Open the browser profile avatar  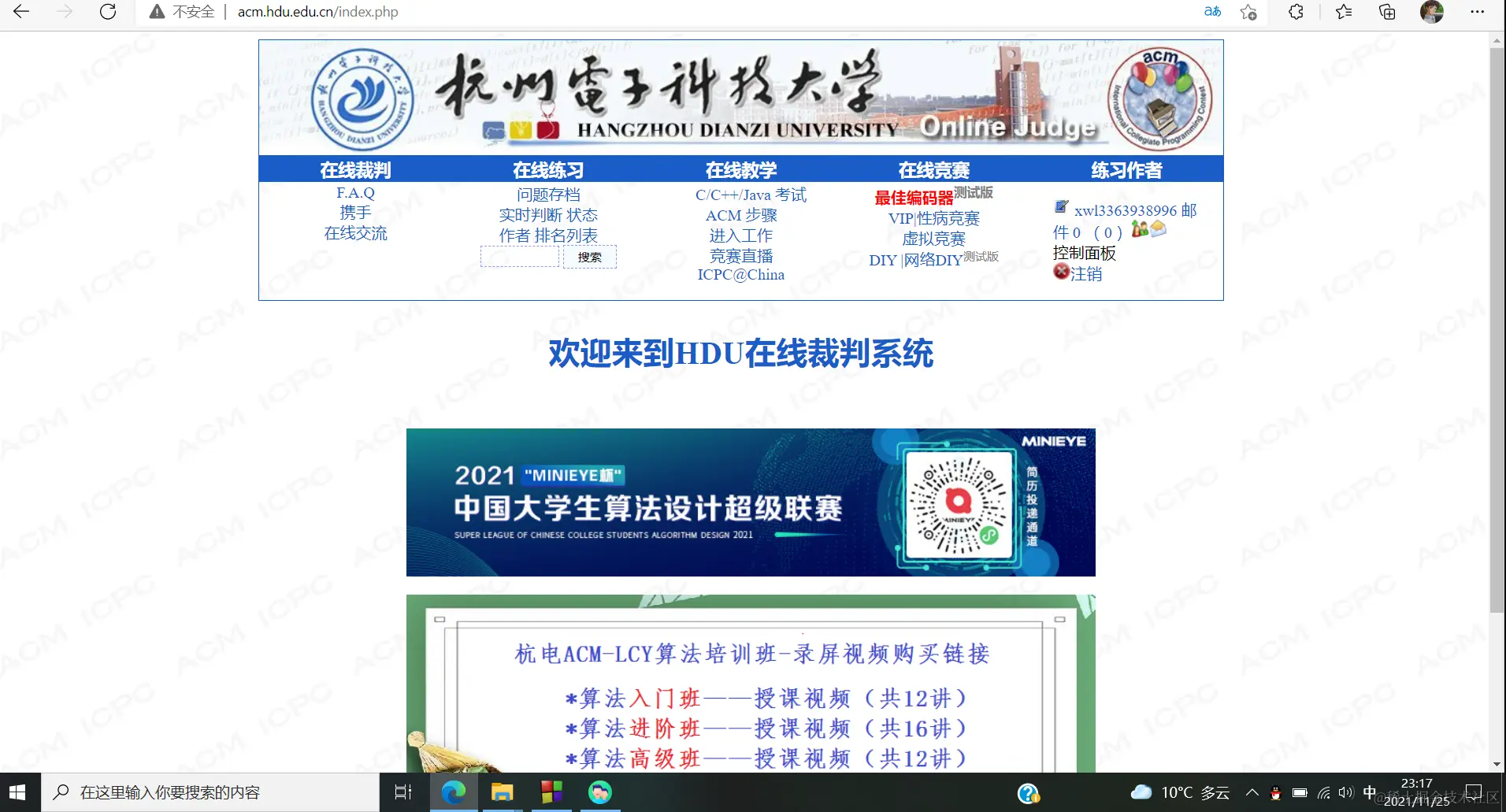point(1432,12)
